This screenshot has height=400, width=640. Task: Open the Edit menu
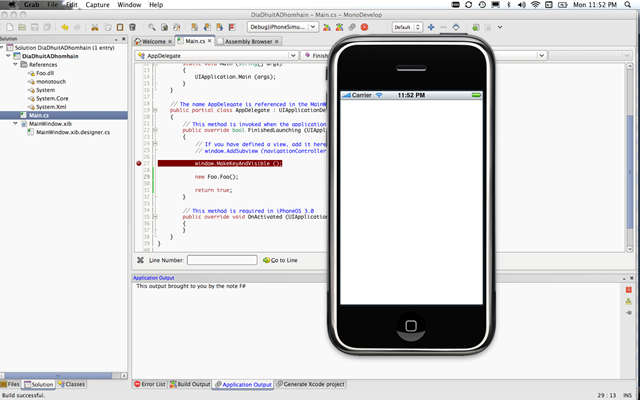coord(72,5)
